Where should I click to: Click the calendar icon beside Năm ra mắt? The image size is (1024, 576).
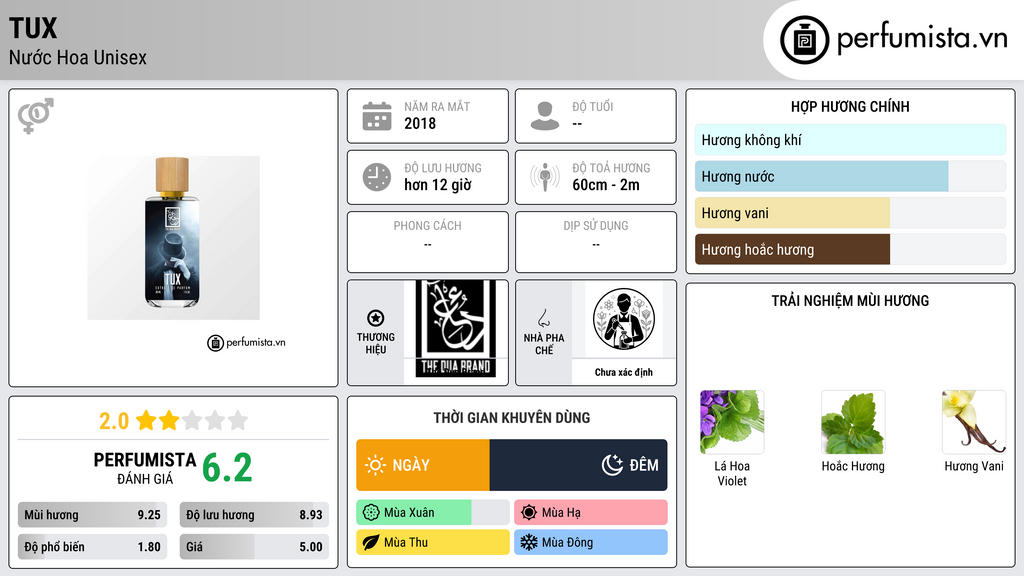tap(377, 116)
